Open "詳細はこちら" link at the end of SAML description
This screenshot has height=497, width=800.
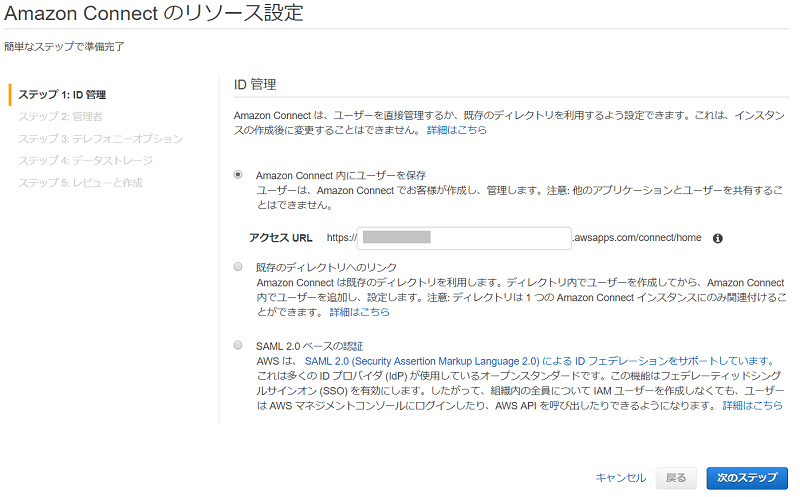[x=752, y=406]
